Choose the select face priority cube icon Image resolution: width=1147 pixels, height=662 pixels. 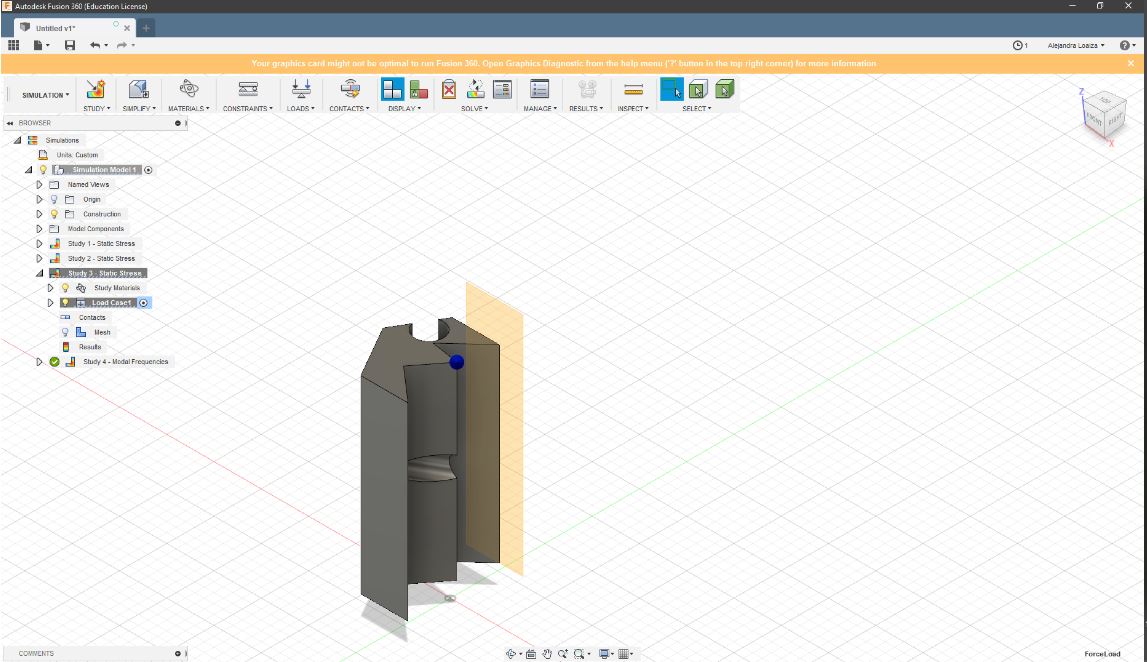[x=698, y=89]
